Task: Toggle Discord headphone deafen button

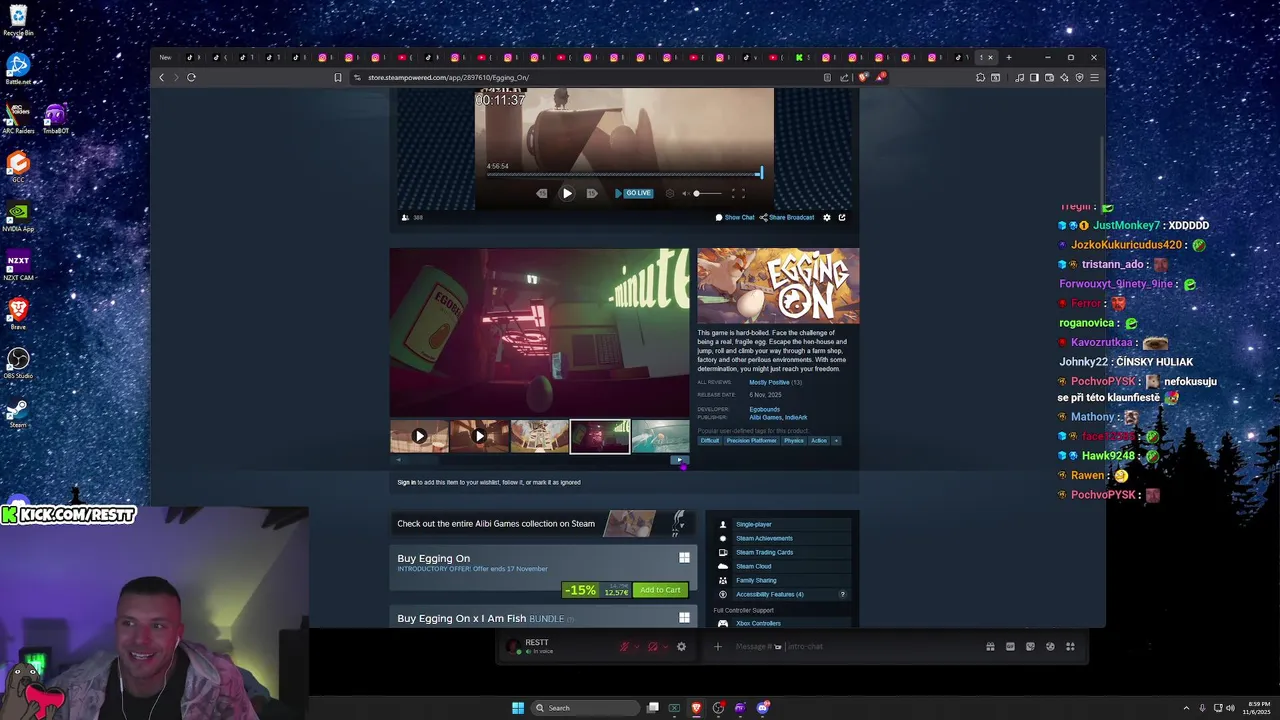Action: (x=652, y=647)
